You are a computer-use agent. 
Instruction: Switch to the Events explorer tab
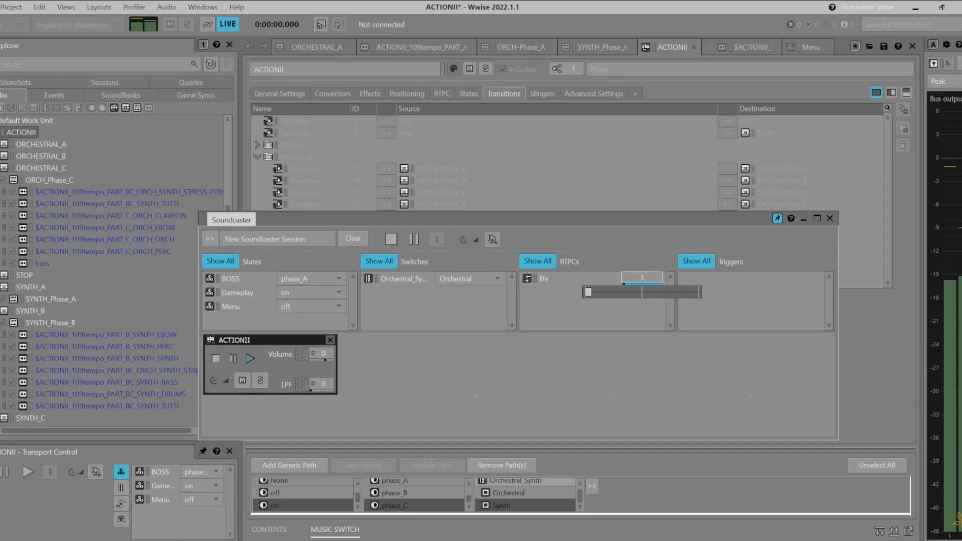[x=54, y=95]
